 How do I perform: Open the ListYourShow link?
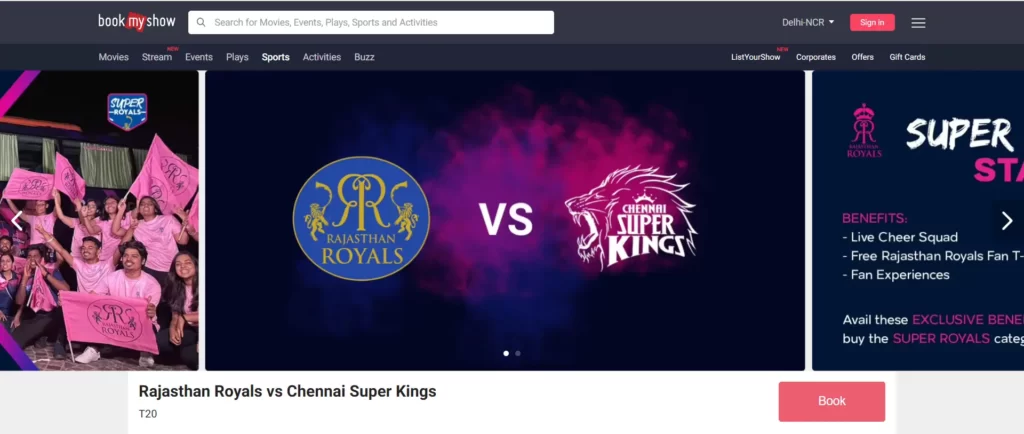coord(756,57)
